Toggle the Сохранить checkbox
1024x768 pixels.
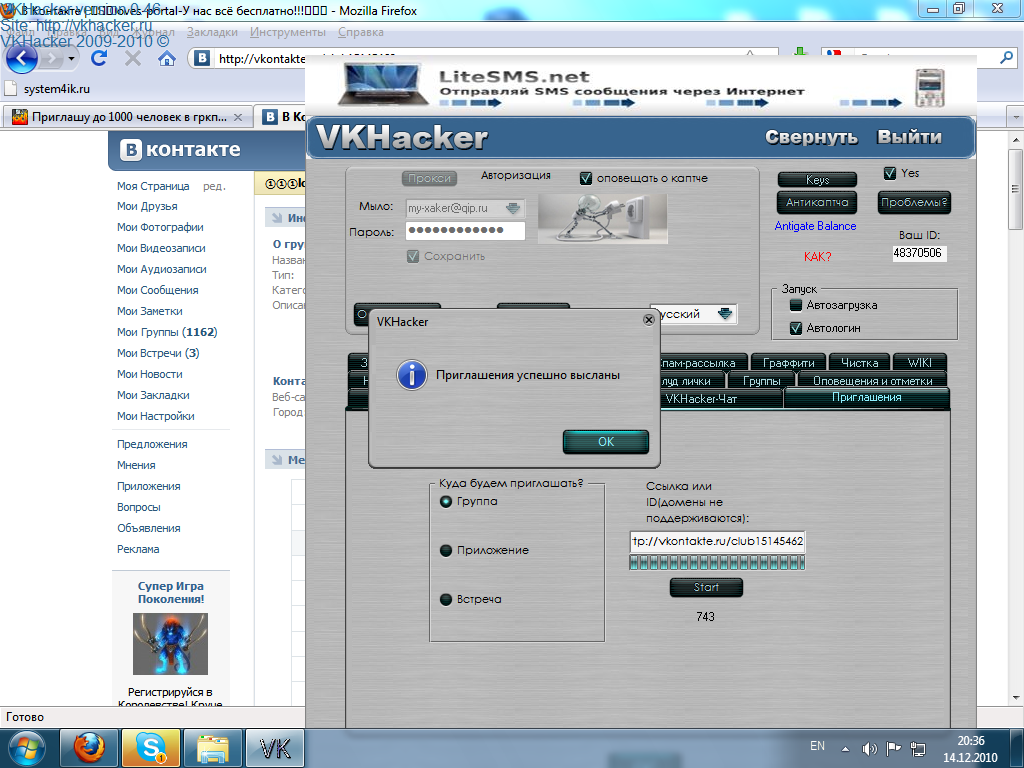413,257
